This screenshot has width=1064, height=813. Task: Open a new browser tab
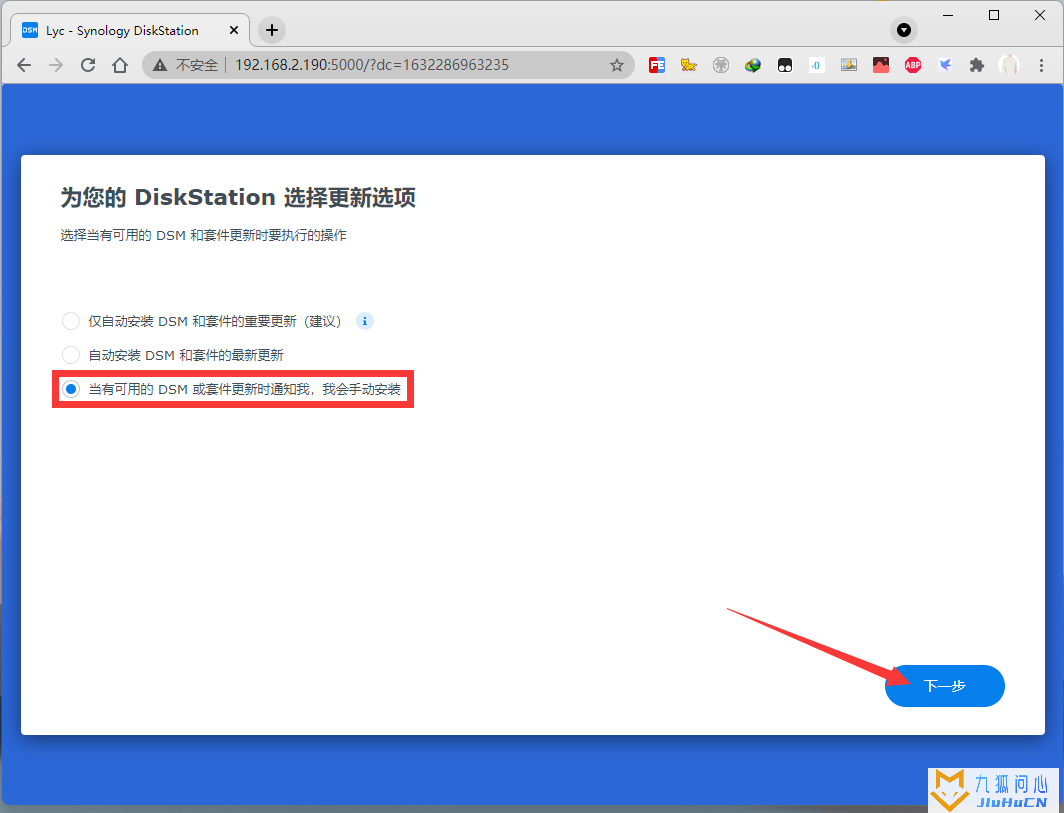tap(271, 30)
